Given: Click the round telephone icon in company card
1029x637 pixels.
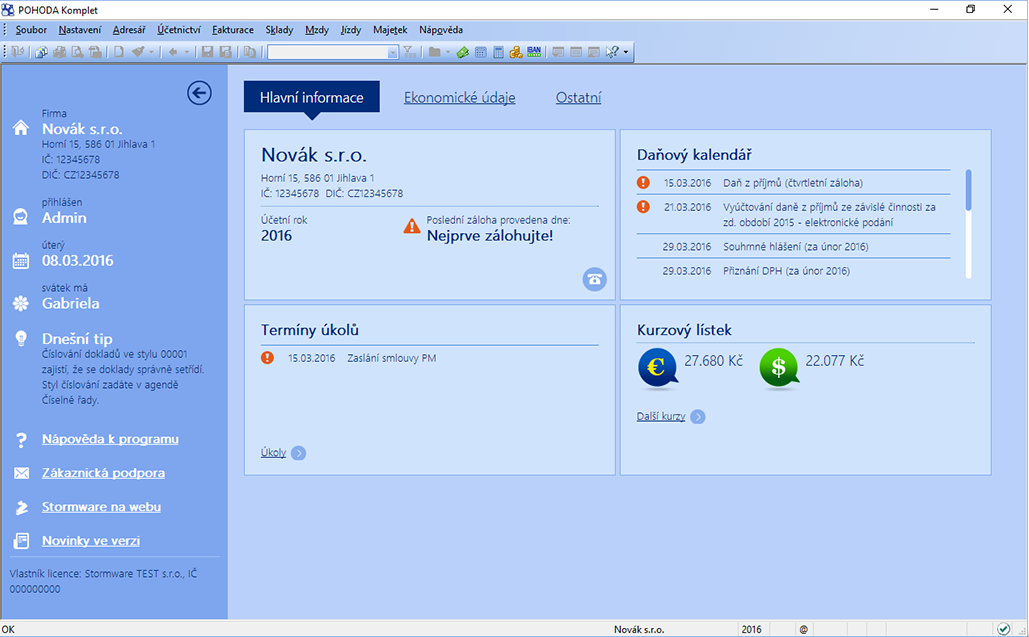Looking at the screenshot, I should [595, 279].
